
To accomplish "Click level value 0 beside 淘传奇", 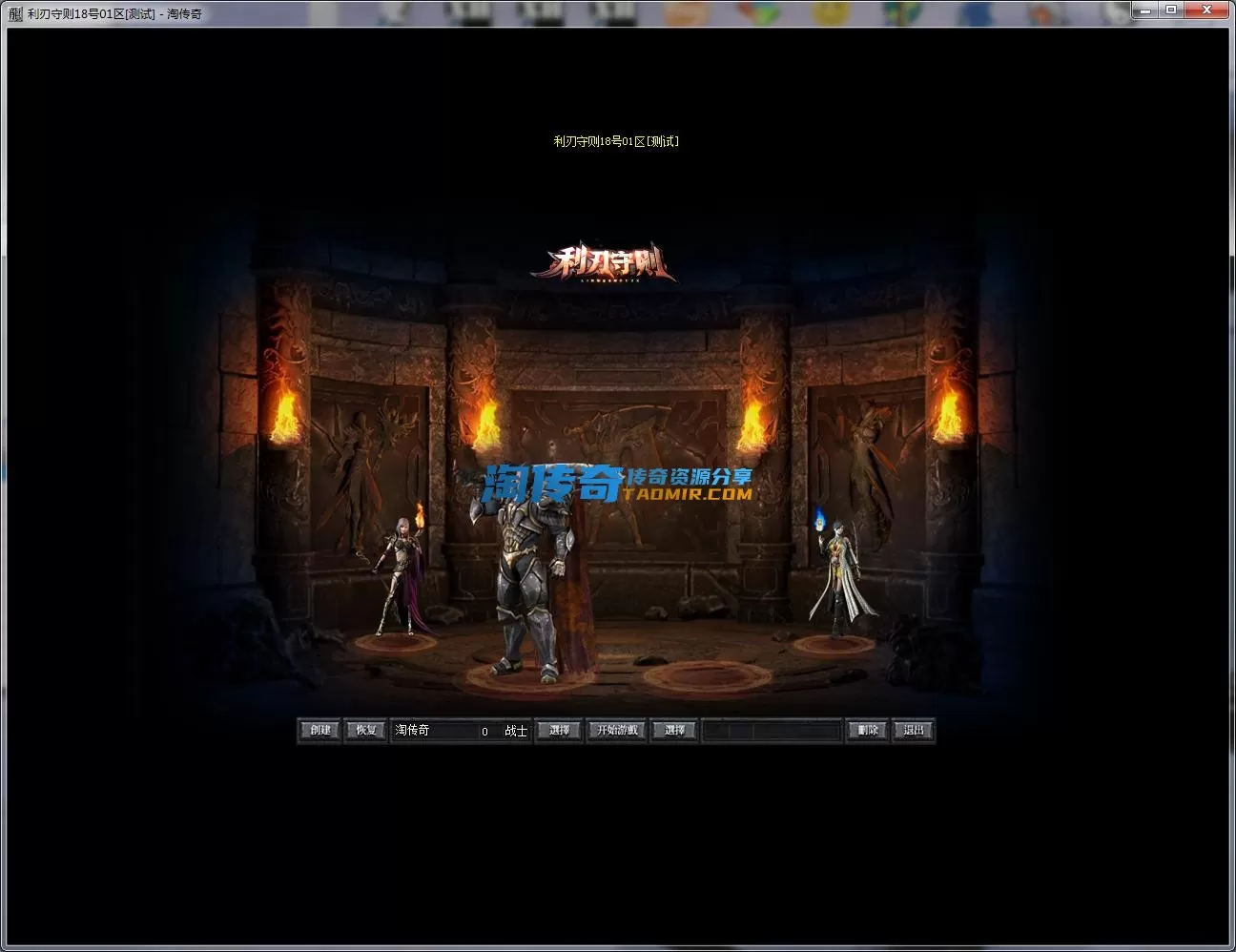I will (x=484, y=732).
